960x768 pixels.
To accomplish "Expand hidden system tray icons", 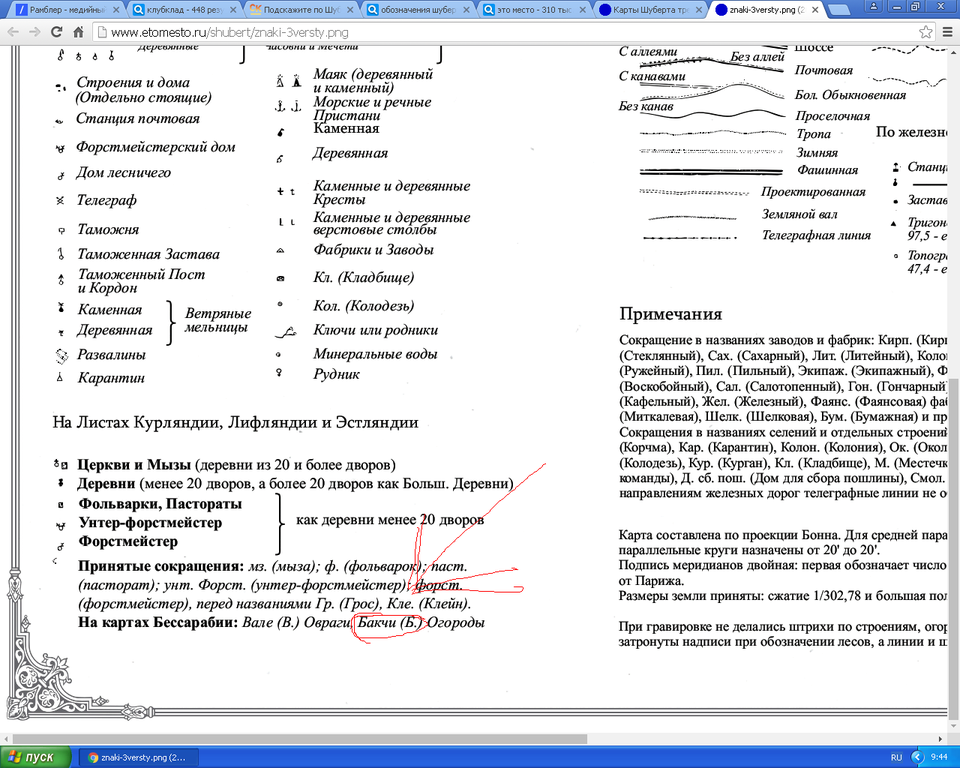I will pos(917,758).
